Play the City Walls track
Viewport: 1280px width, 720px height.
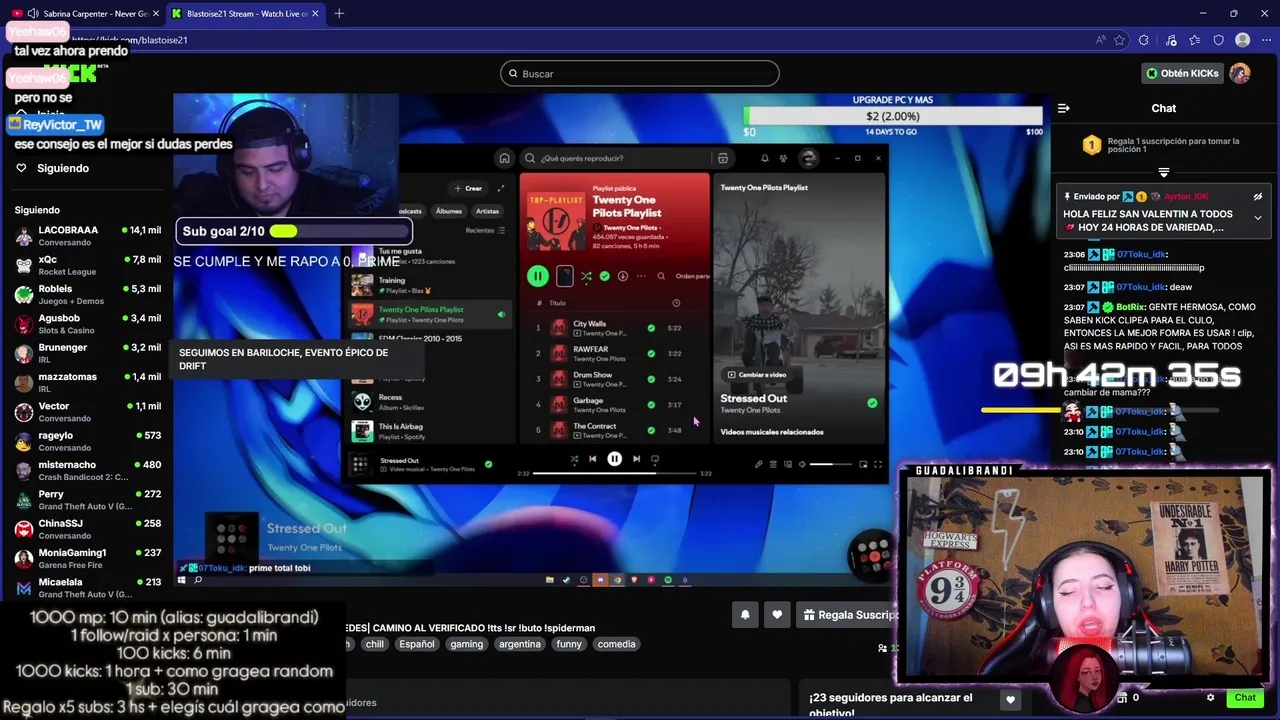(x=613, y=328)
